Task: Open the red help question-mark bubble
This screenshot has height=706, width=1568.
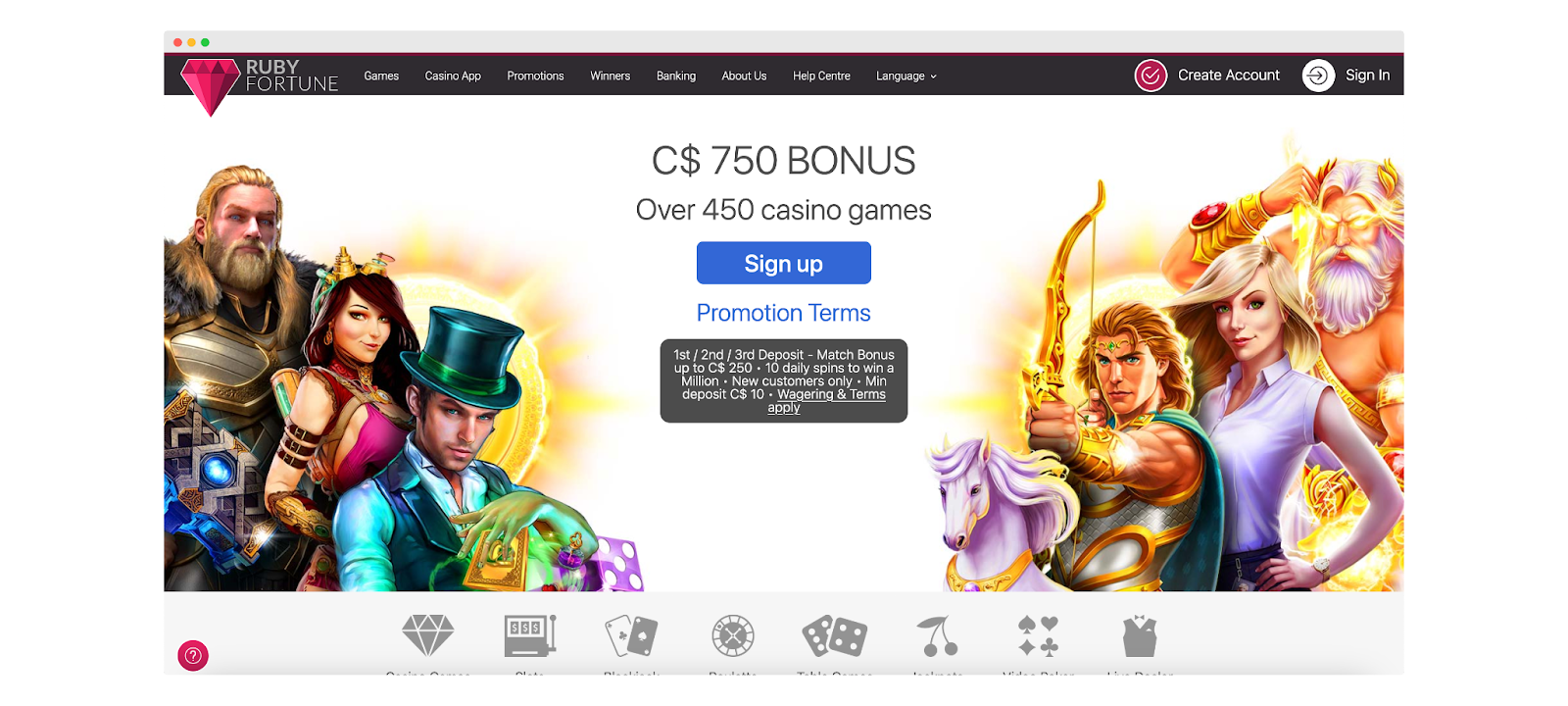Action: point(193,656)
